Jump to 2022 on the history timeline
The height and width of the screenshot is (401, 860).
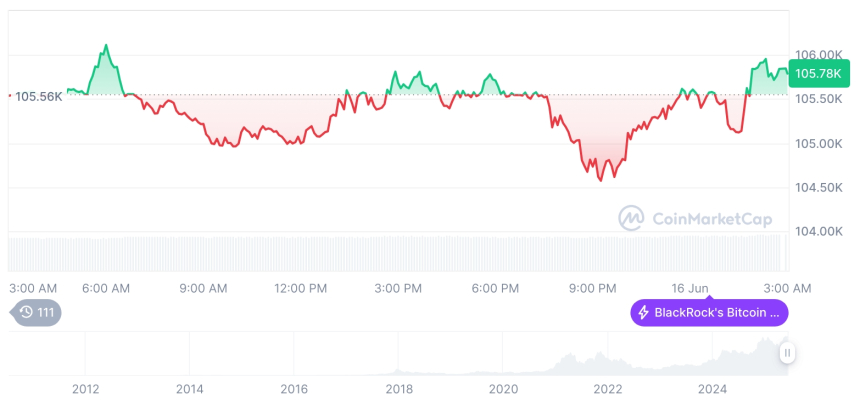[x=608, y=389]
